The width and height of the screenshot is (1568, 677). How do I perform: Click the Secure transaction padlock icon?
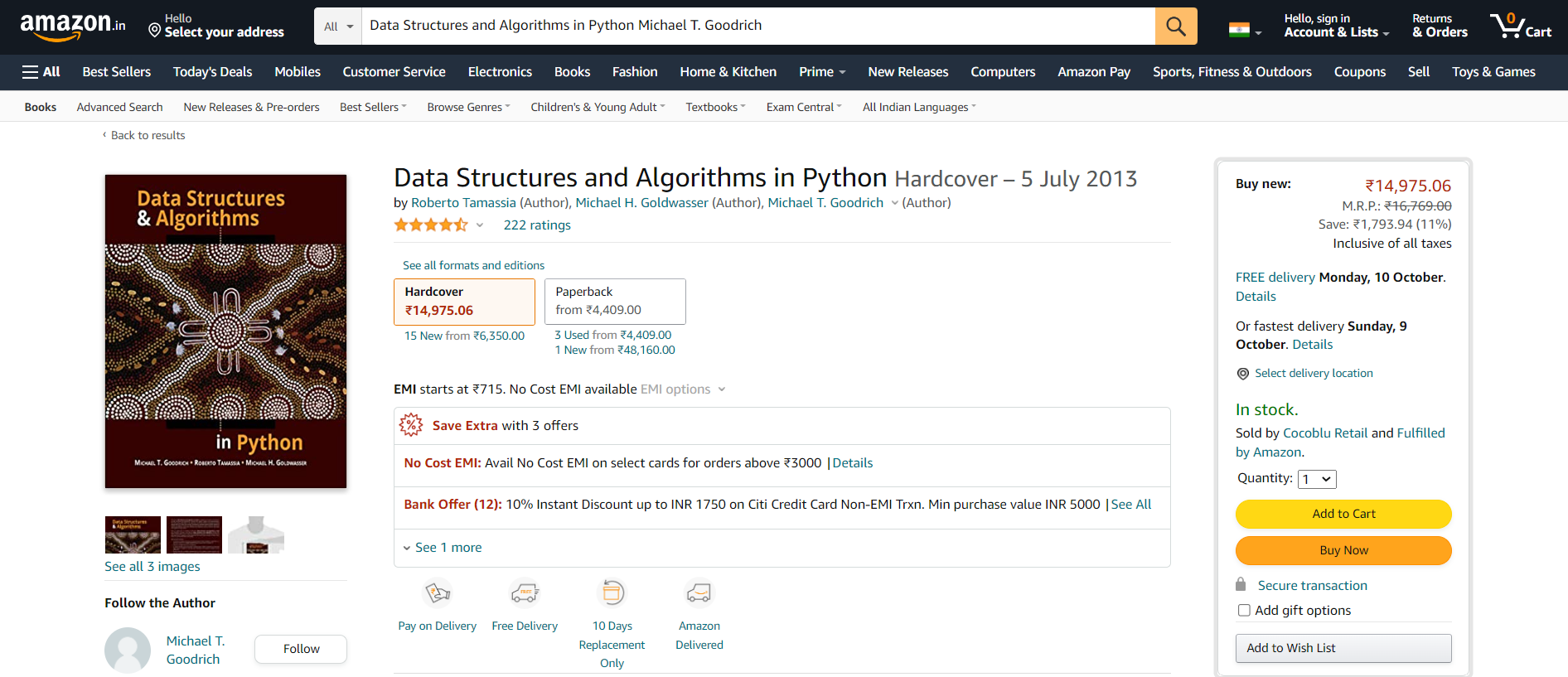[x=1241, y=584]
